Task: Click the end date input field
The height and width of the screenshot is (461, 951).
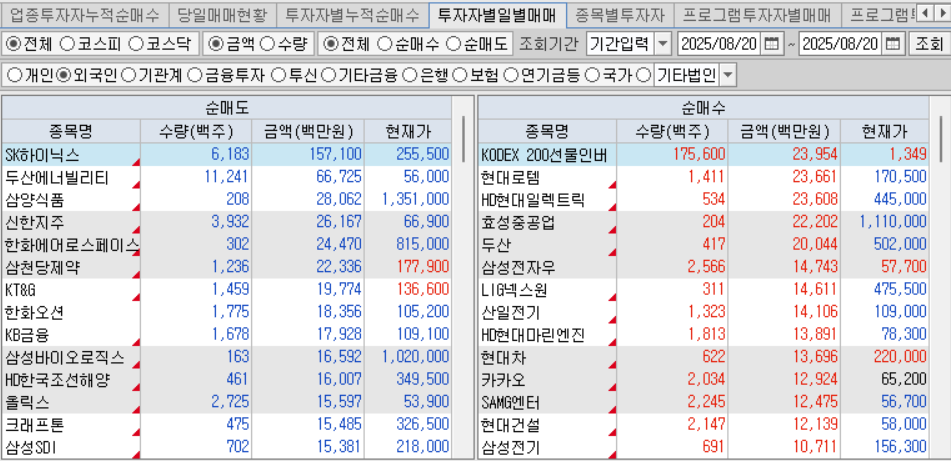Action: point(842,44)
